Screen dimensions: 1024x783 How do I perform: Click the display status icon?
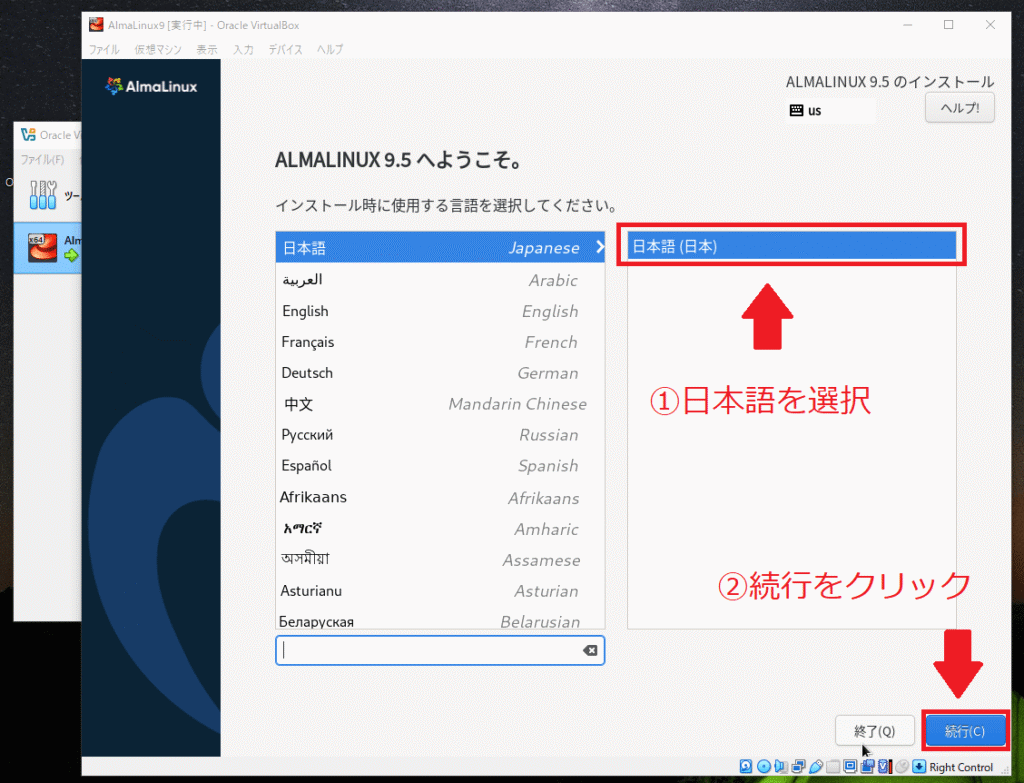tap(850, 766)
